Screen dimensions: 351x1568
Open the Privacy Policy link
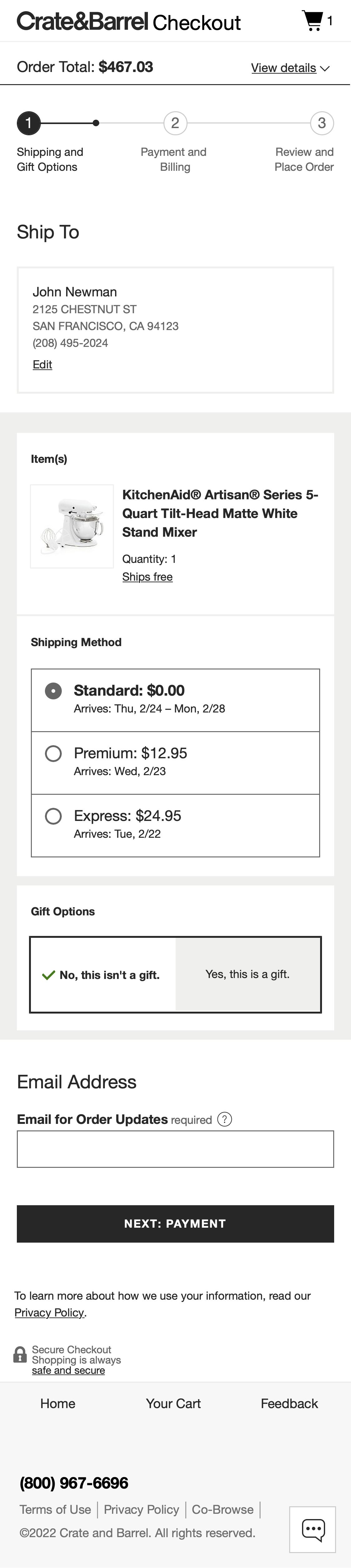click(x=49, y=1313)
